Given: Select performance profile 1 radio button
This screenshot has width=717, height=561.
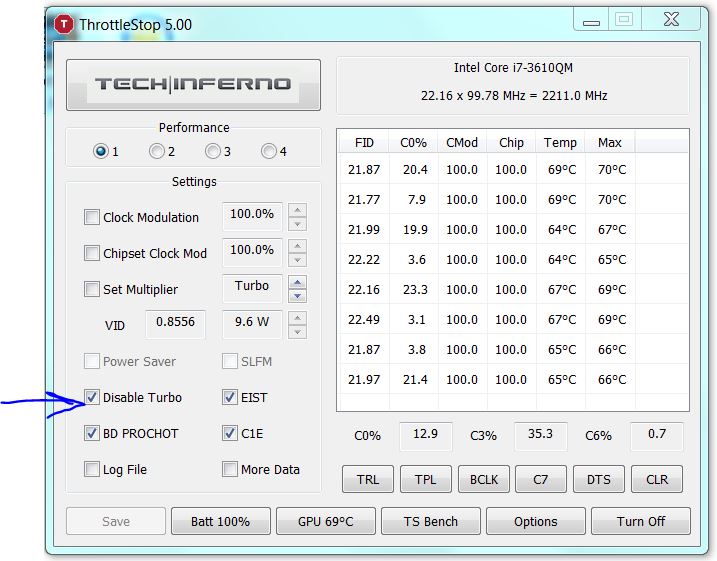Looking at the screenshot, I should click(x=100, y=152).
